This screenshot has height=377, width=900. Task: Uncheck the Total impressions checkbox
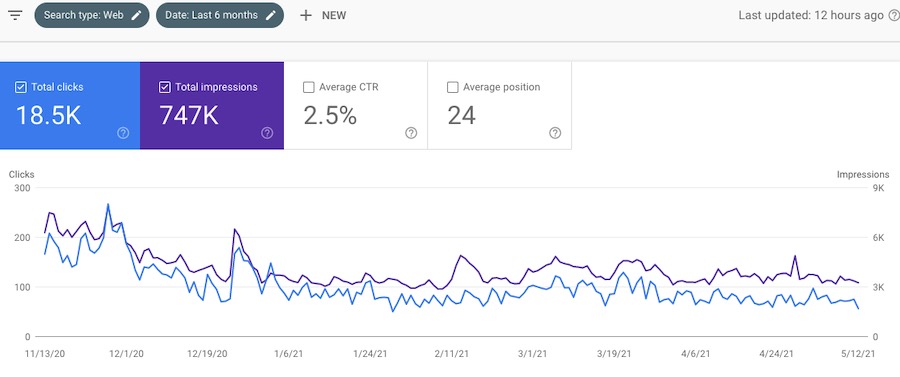pyautogui.click(x=165, y=87)
